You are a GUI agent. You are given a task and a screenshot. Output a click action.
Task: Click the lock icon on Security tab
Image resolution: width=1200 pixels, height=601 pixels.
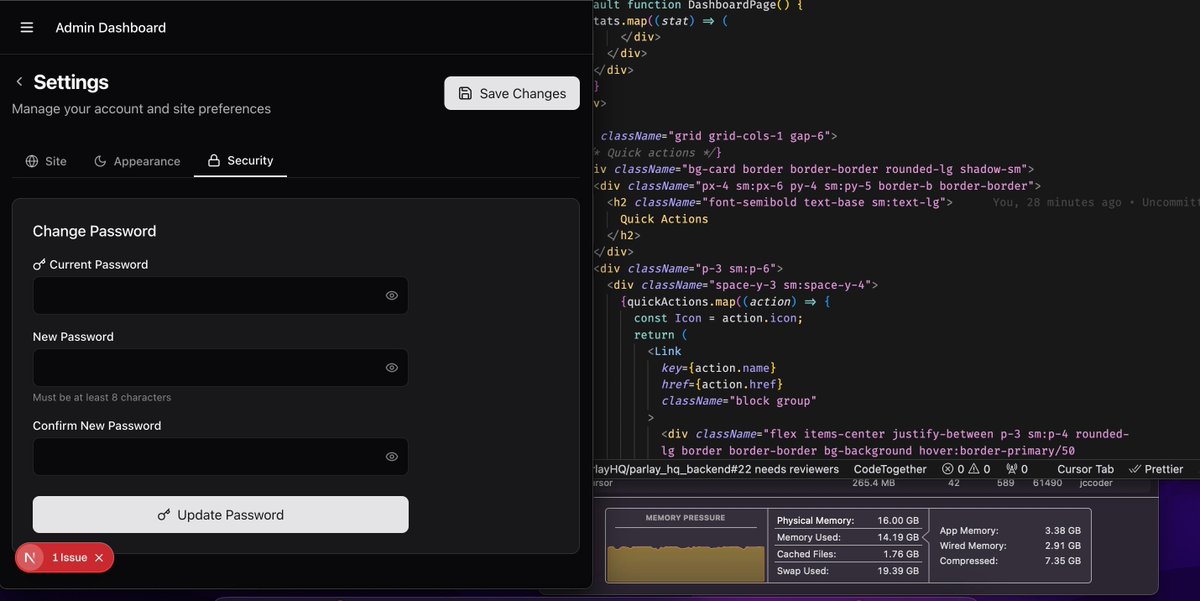[x=213, y=160]
